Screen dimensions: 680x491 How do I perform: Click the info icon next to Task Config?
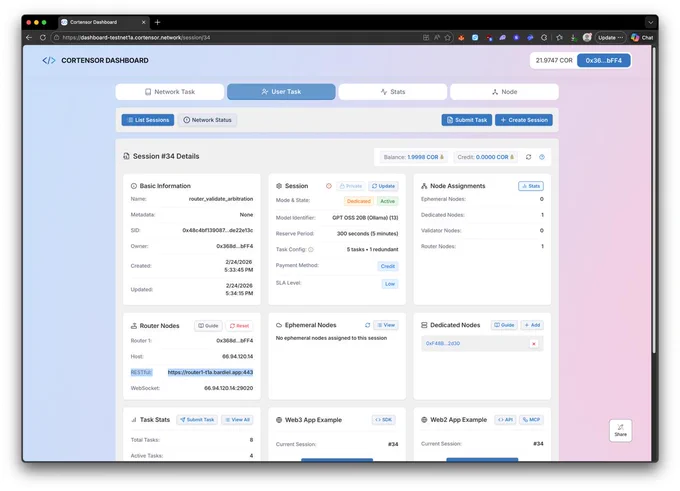click(311, 249)
